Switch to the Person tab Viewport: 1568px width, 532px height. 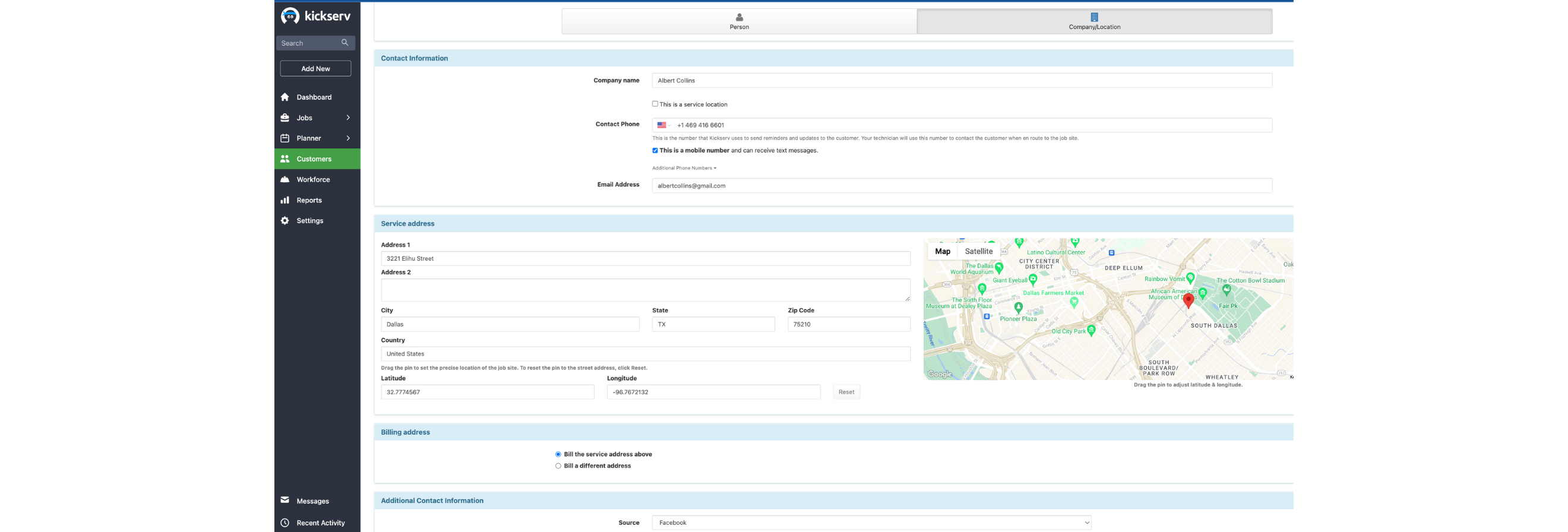(739, 21)
